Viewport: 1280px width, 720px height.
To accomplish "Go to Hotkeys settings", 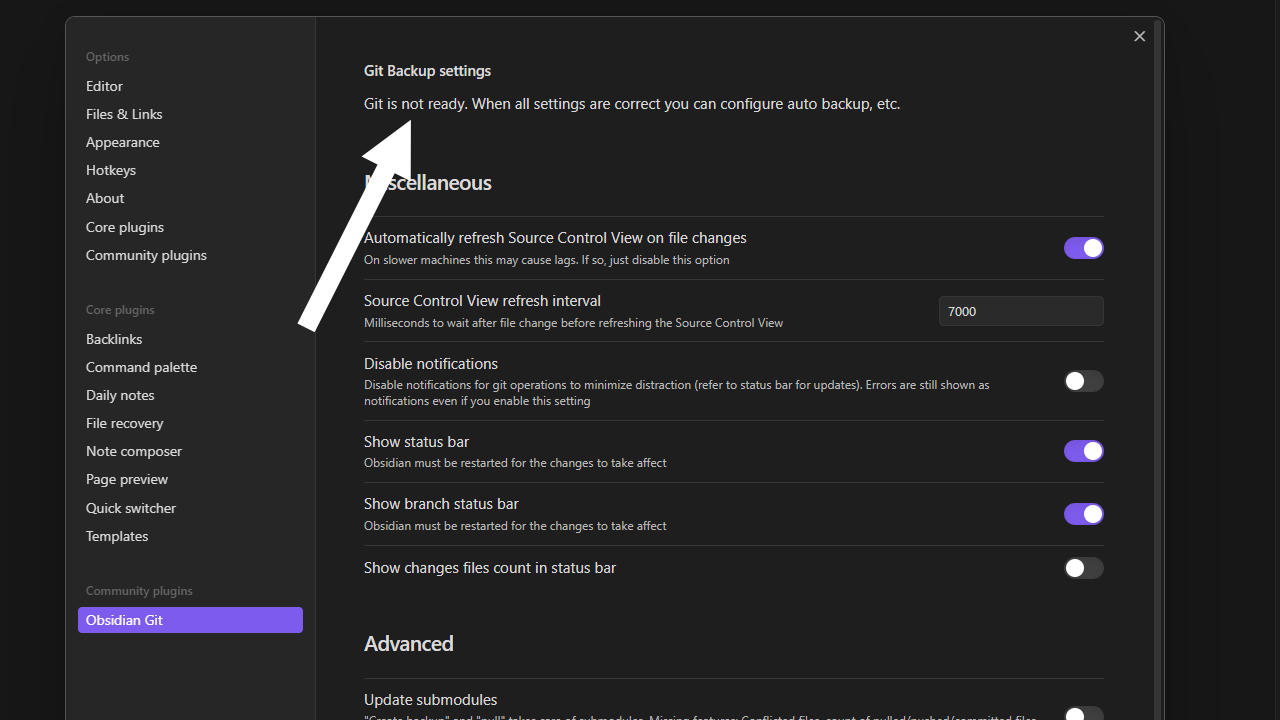I will click(111, 170).
